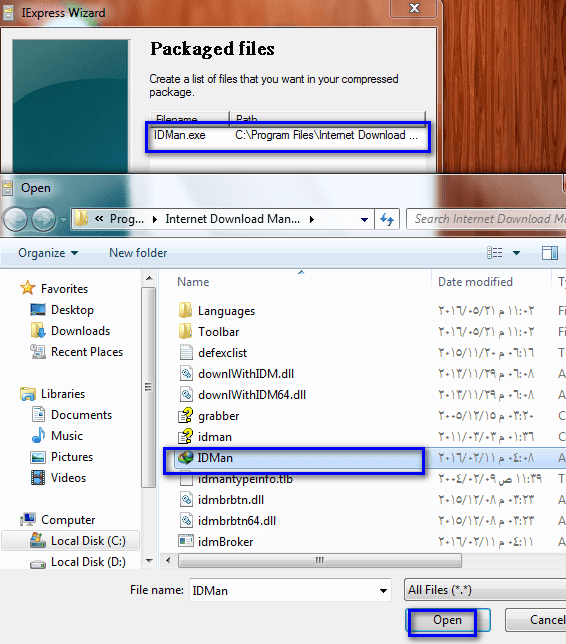Select Computer in navigation pane
The image size is (566, 644).
(68, 520)
